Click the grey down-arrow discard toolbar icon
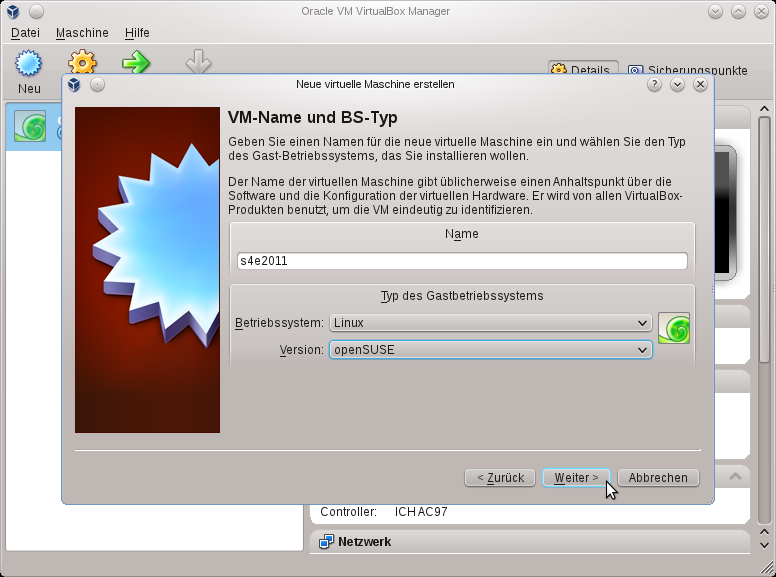Viewport: 776px width, 577px height. click(x=198, y=61)
